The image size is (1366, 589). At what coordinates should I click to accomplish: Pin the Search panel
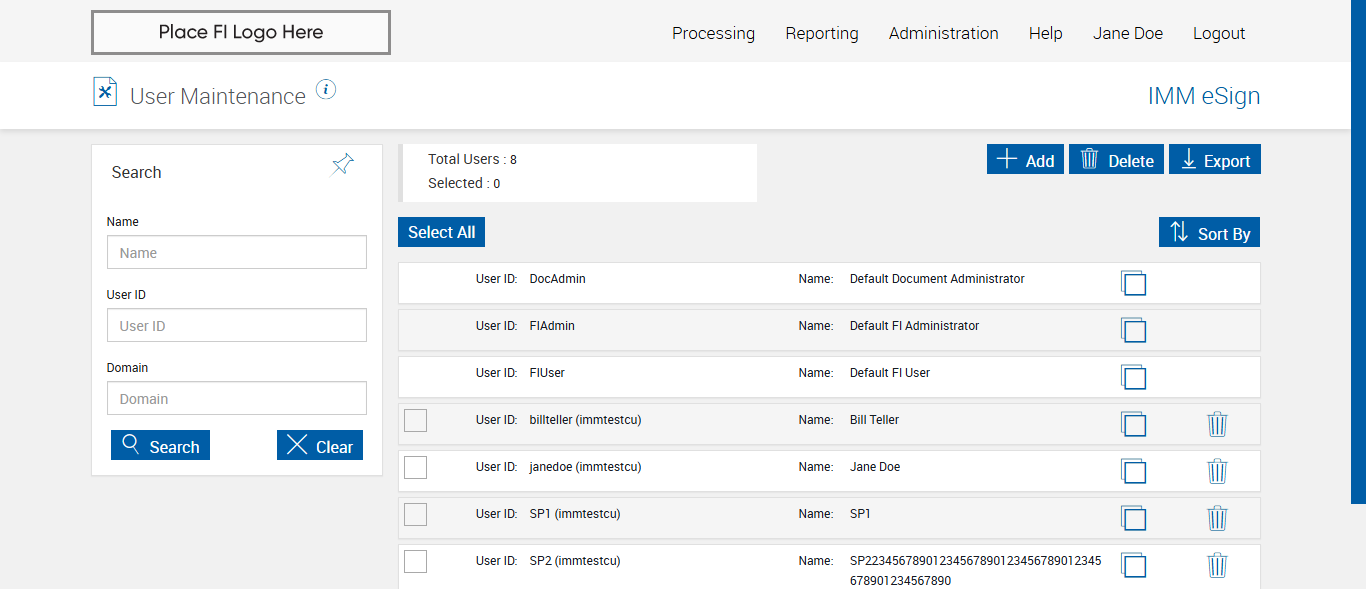click(342, 165)
